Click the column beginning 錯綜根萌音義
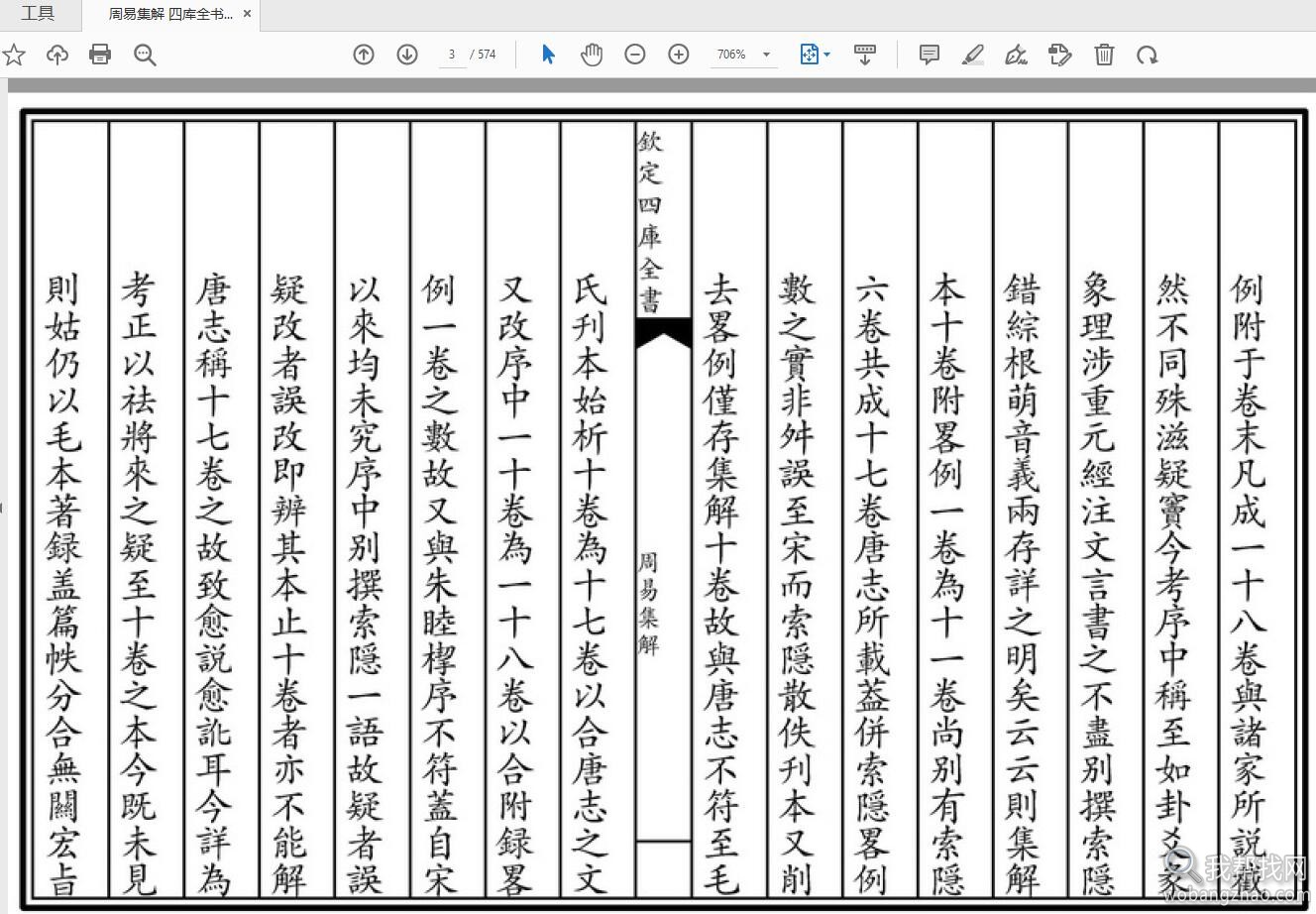1316x914 pixels. [x=1023, y=584]
